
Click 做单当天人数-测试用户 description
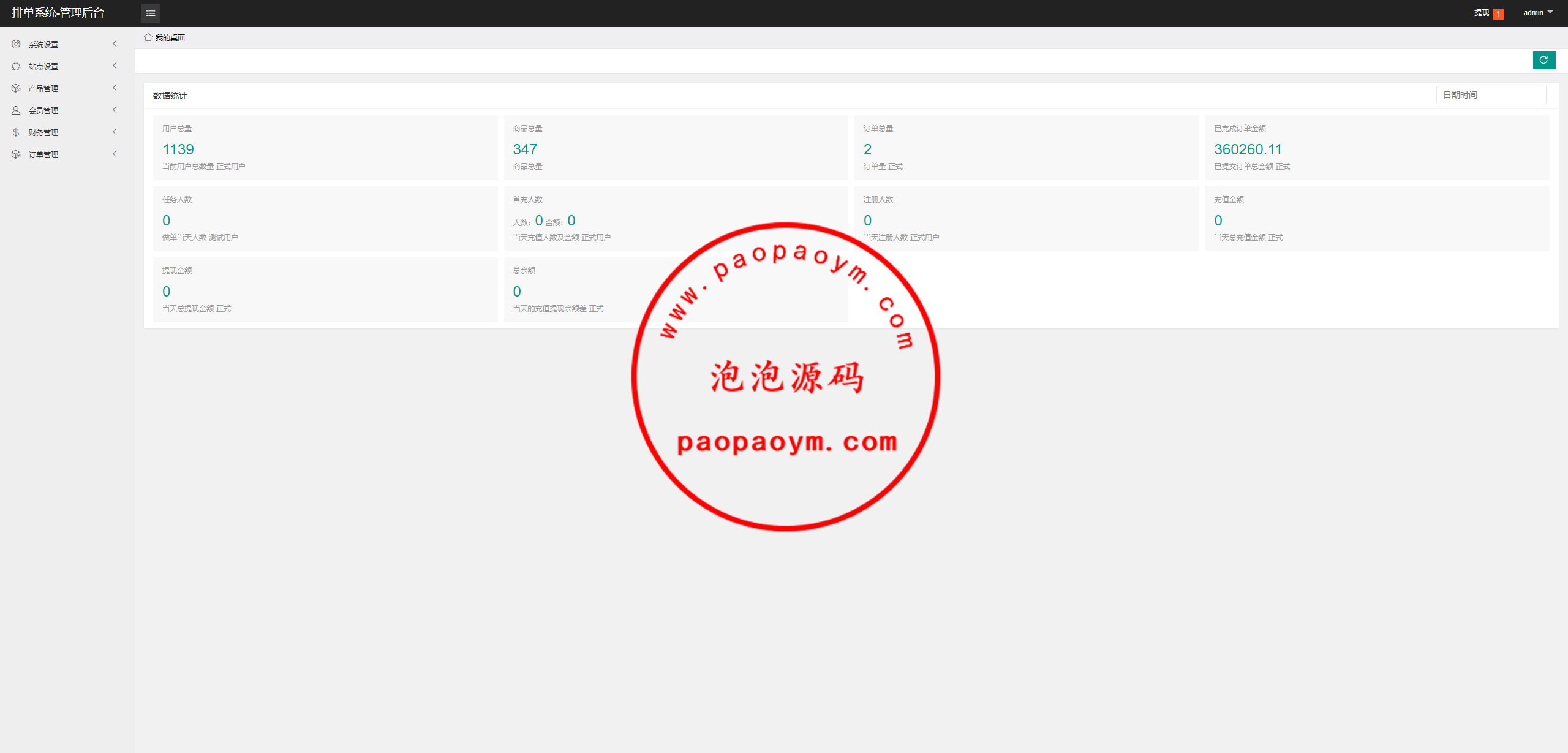pyautogui.click(x=200, y=238)
